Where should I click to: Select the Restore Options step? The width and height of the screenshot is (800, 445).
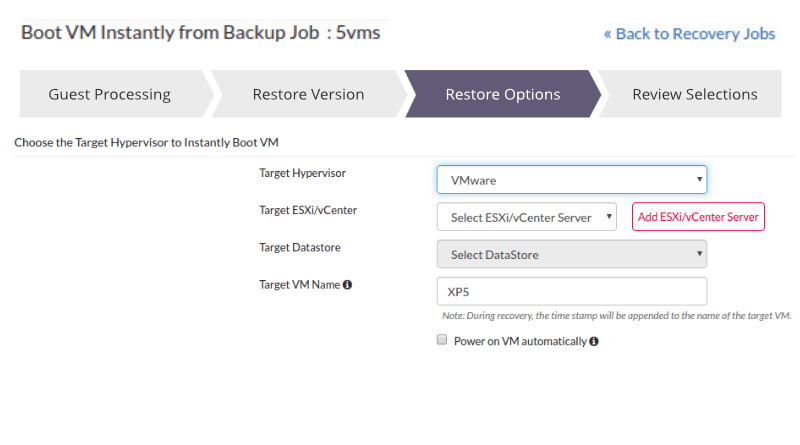point(502,95)
